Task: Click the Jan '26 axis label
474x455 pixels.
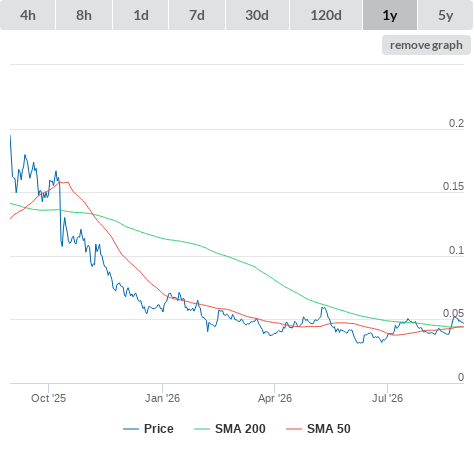Action: pos(162,398)
